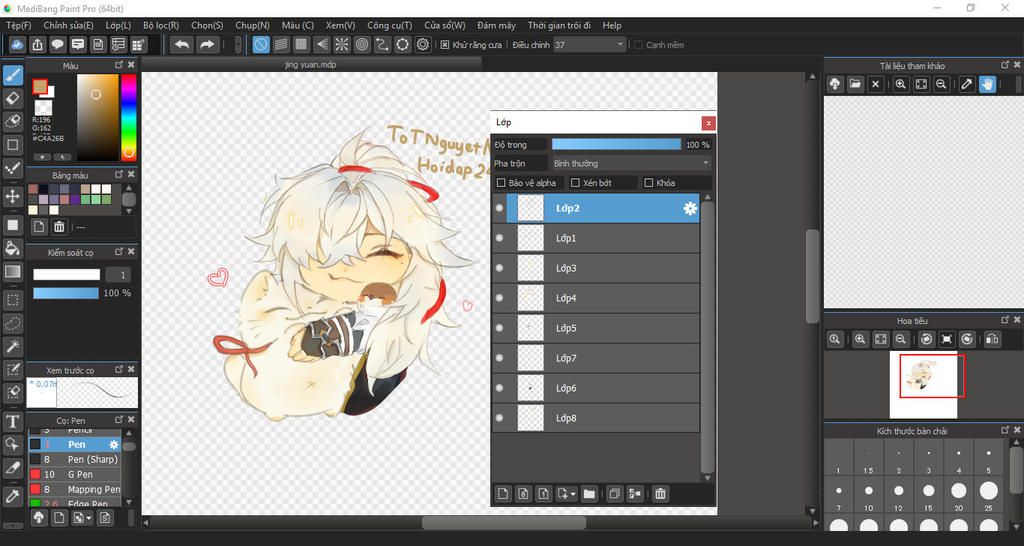Toggle Cạnh mềm checkbox
The image size is (1024, 546).
(639, 45)
